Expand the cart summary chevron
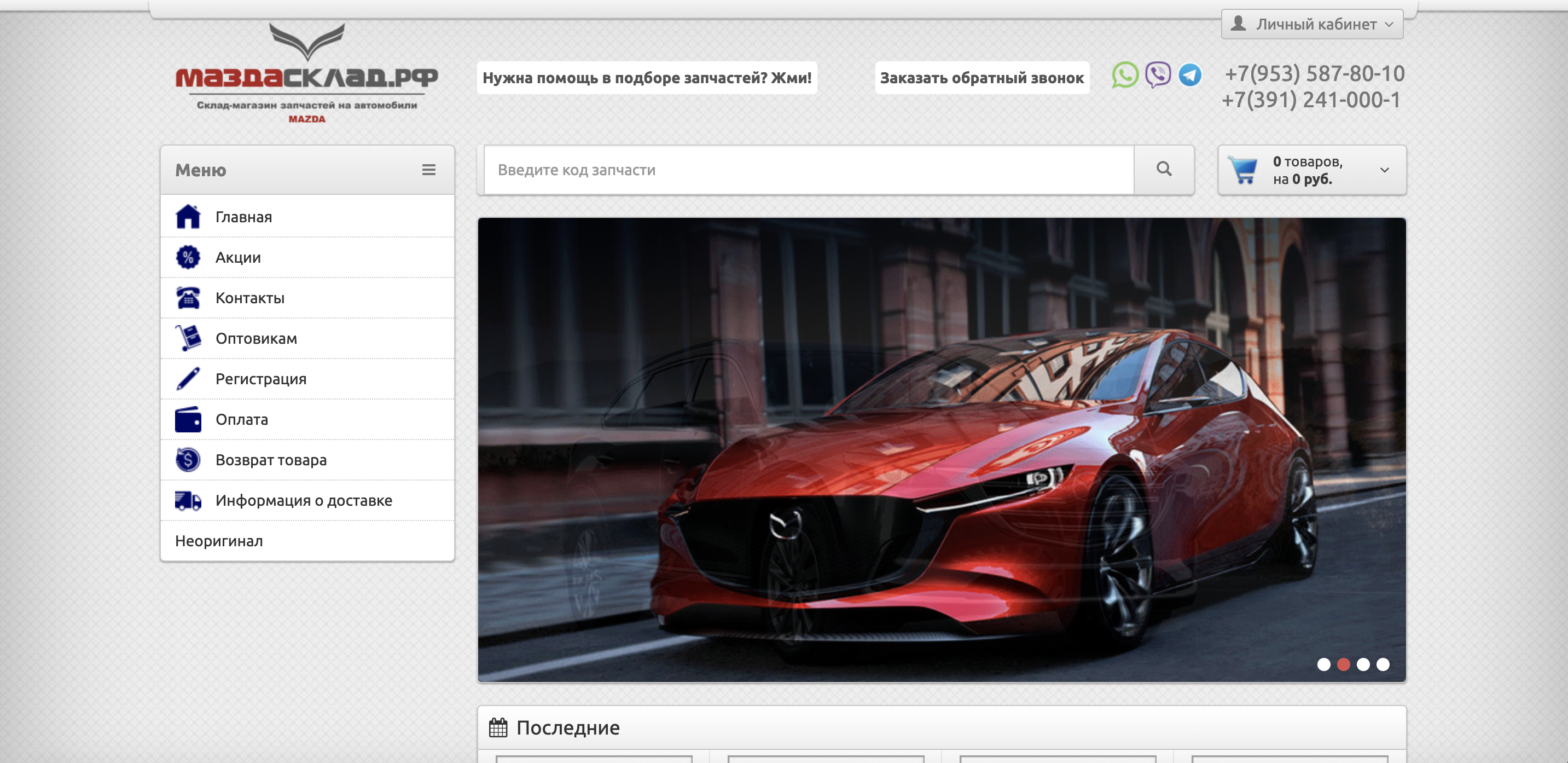Viewport: 1568px width, 763px height. [1384, 170]
